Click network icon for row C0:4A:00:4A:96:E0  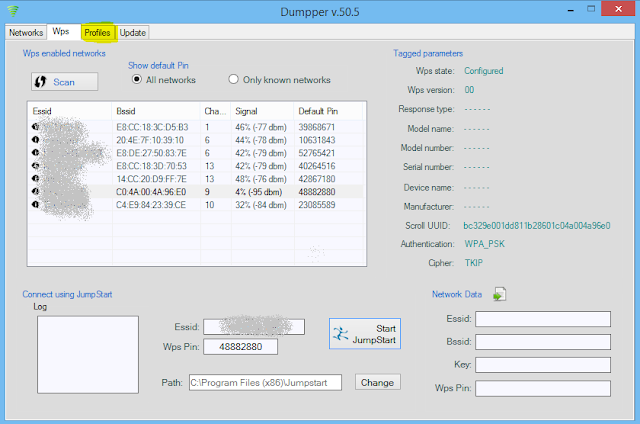[x=36, y=191]
